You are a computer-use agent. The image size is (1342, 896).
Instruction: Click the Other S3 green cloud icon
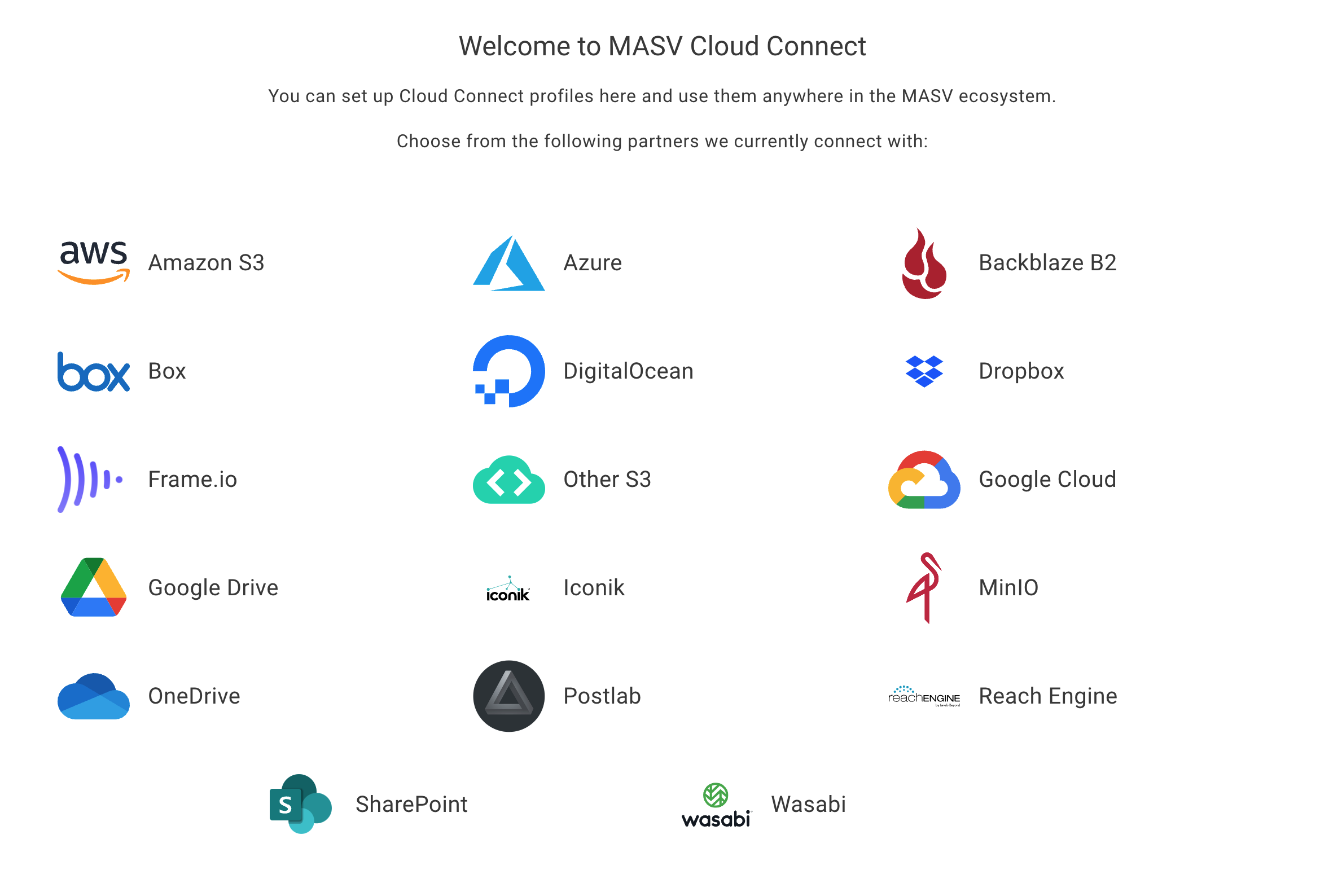507,479
